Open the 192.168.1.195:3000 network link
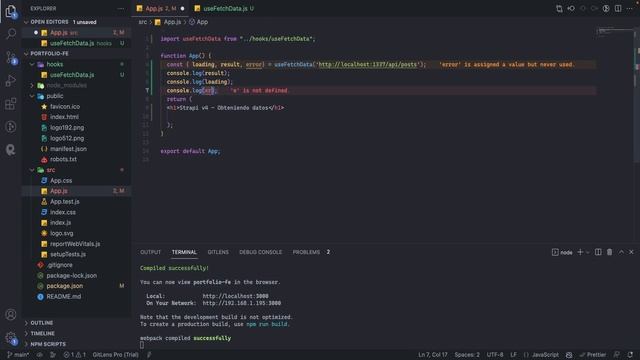The image size is (640, 360). 242,303
